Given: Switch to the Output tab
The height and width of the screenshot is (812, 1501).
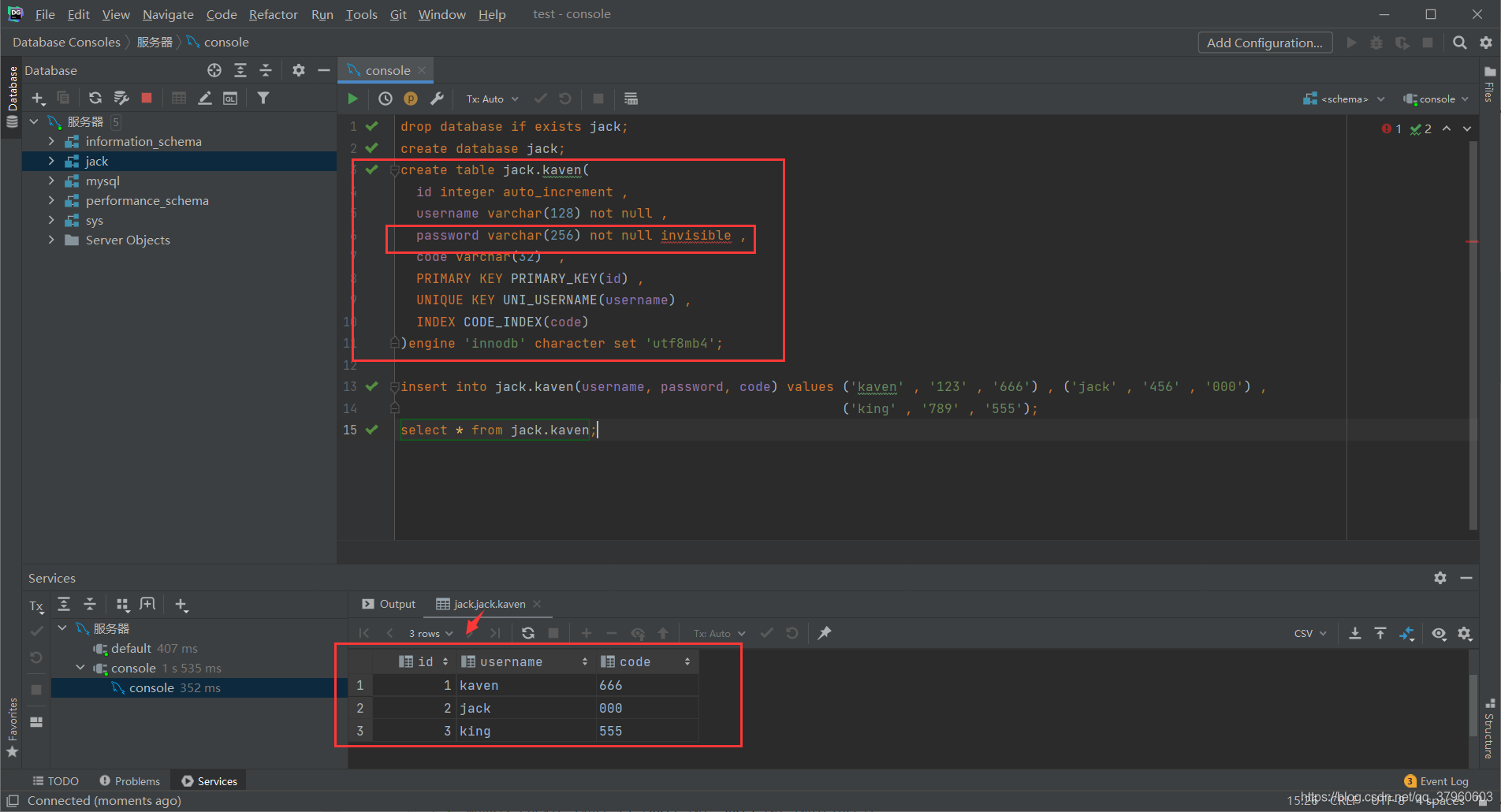Looking at the screenshot, I should click(389, 604).
